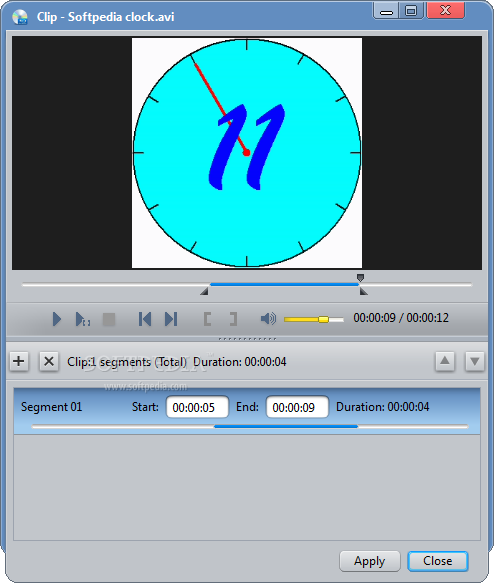Edit the End time field 00:00:09
Image resolution: width=494 pixels, height=583 pixels.
(297, 407)
